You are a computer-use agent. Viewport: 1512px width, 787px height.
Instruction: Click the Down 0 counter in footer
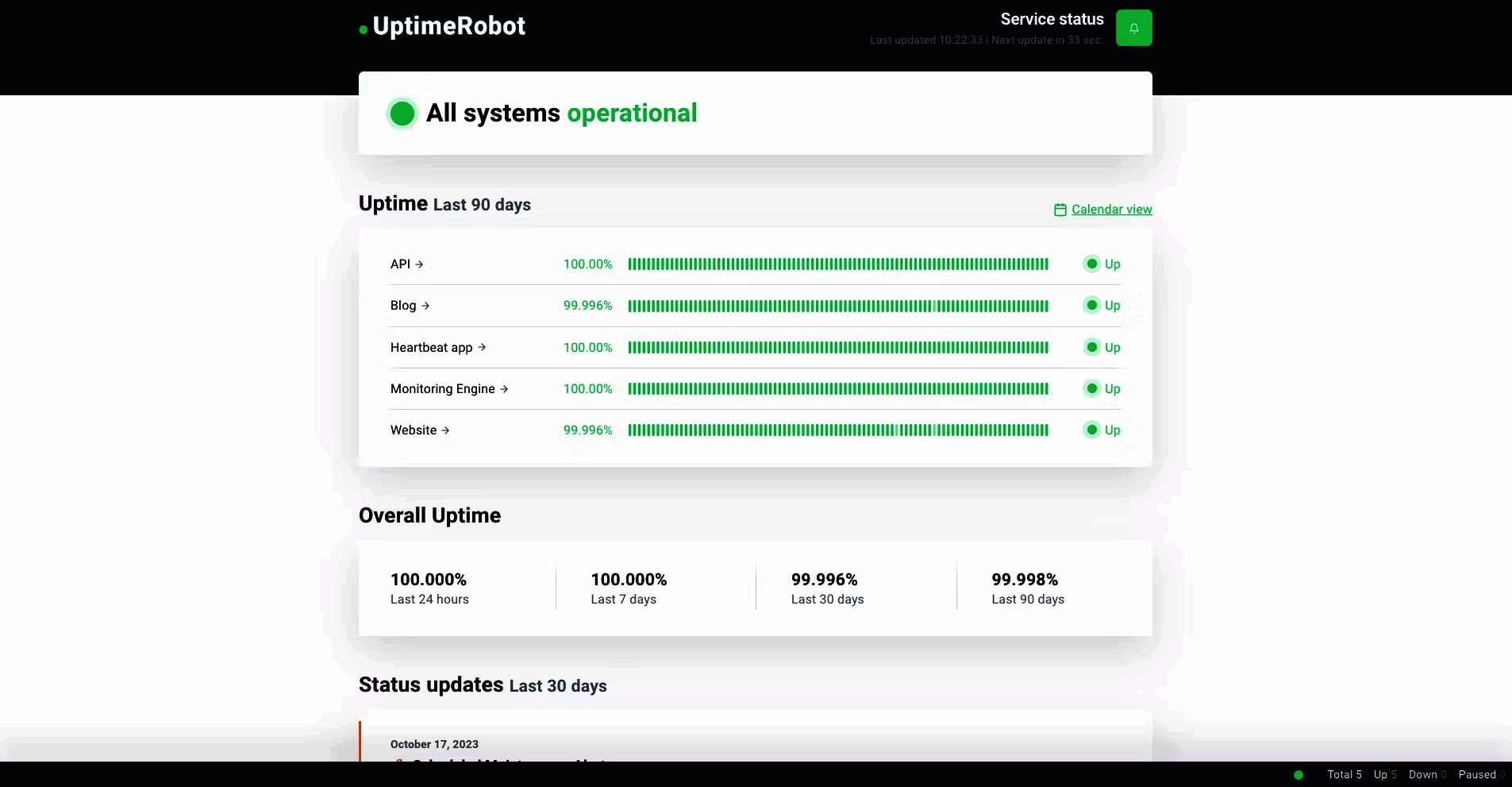1427,775
